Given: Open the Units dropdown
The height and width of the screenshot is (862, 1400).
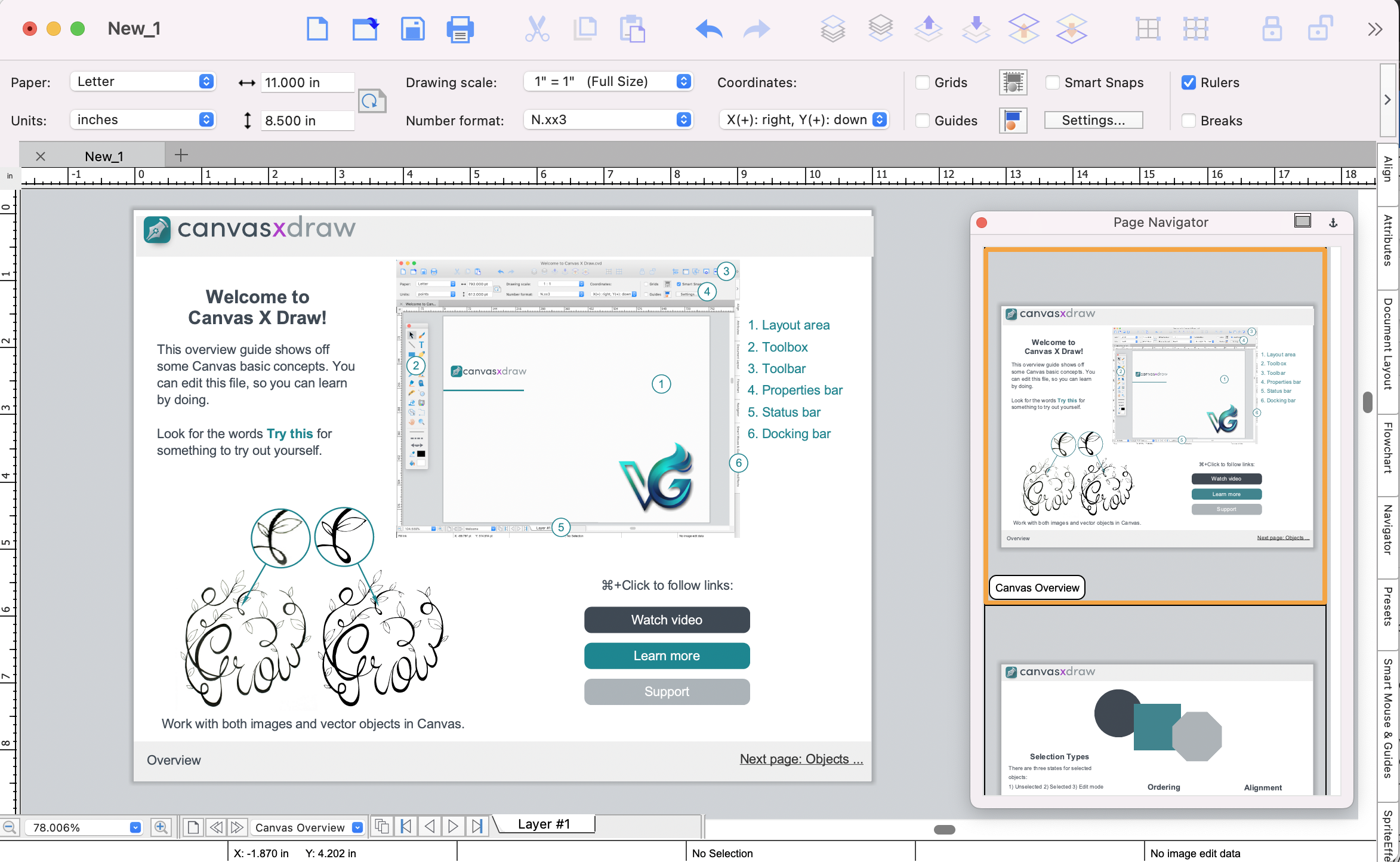Looking at the screenshot, I should pyautogui.click(x=143, y=120).
